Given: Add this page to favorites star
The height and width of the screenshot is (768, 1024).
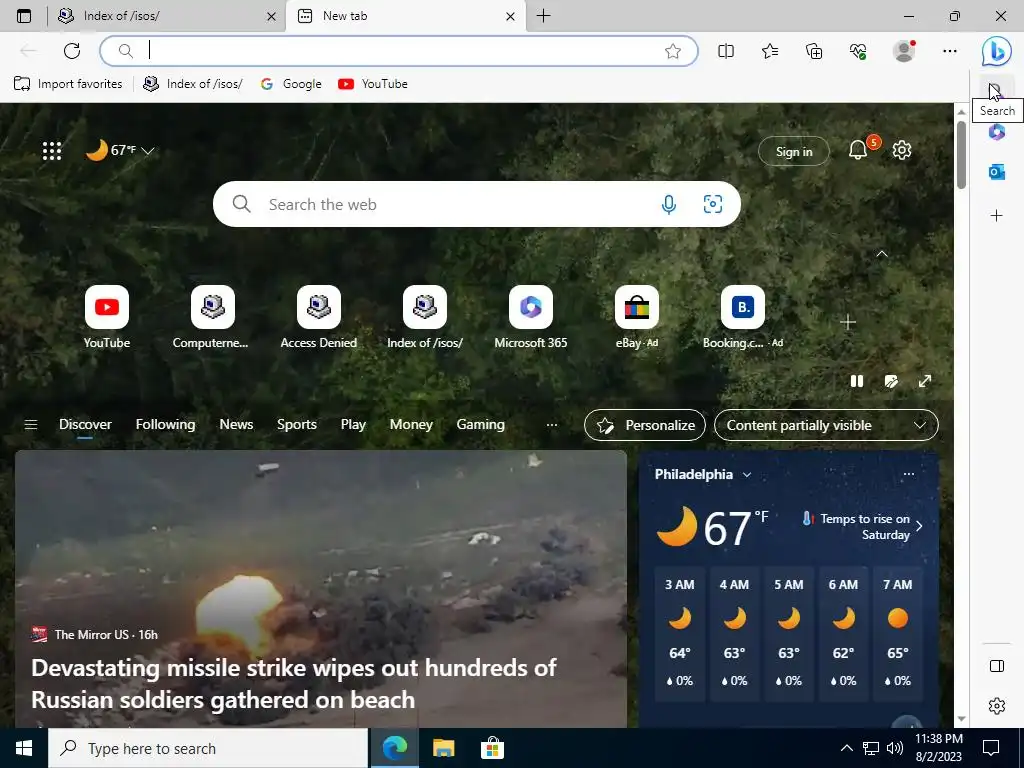Looking at the screenshot, I should coord(673,51).
